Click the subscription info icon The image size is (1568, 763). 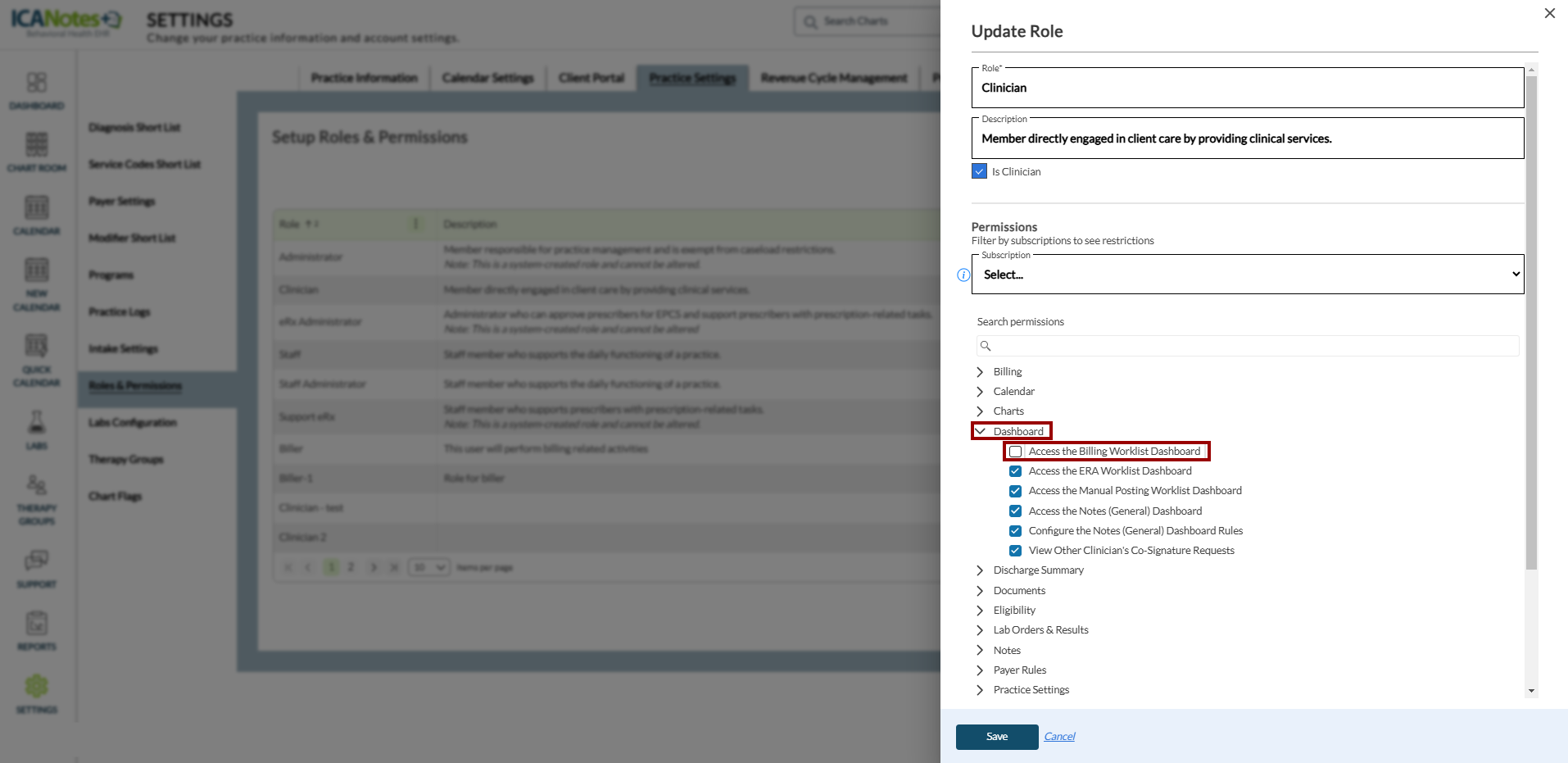coord(963,275)
